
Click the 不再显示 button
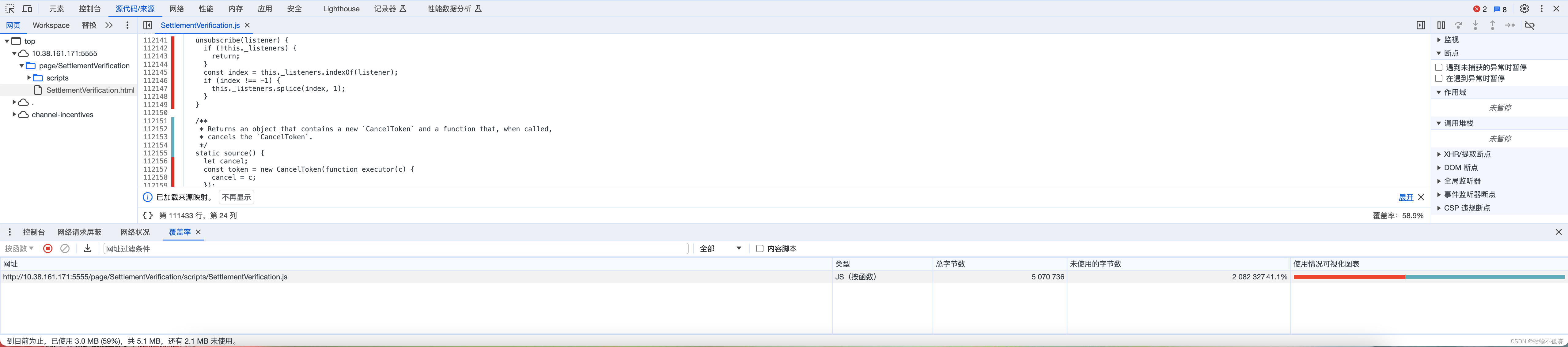point(236,197)
